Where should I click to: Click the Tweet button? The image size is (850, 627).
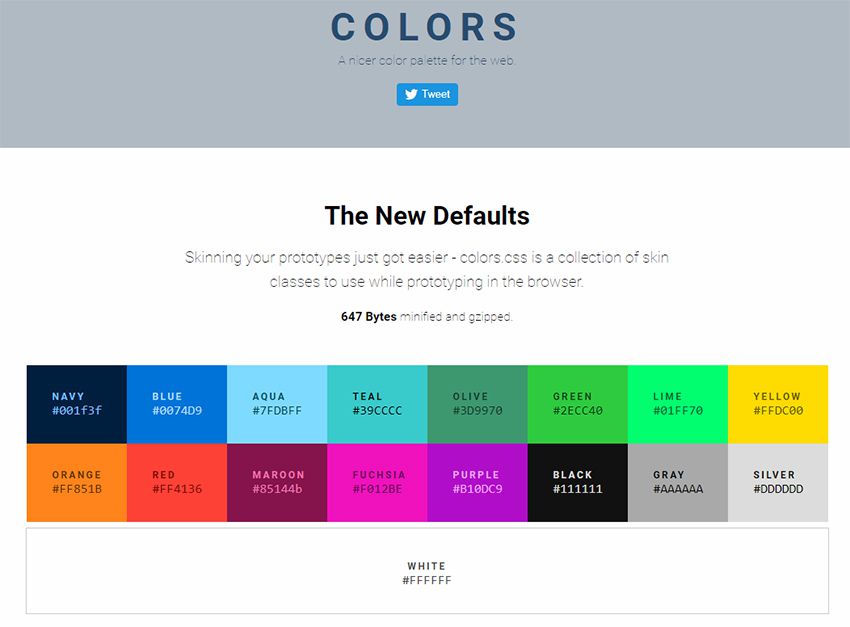tap(428, 94)
